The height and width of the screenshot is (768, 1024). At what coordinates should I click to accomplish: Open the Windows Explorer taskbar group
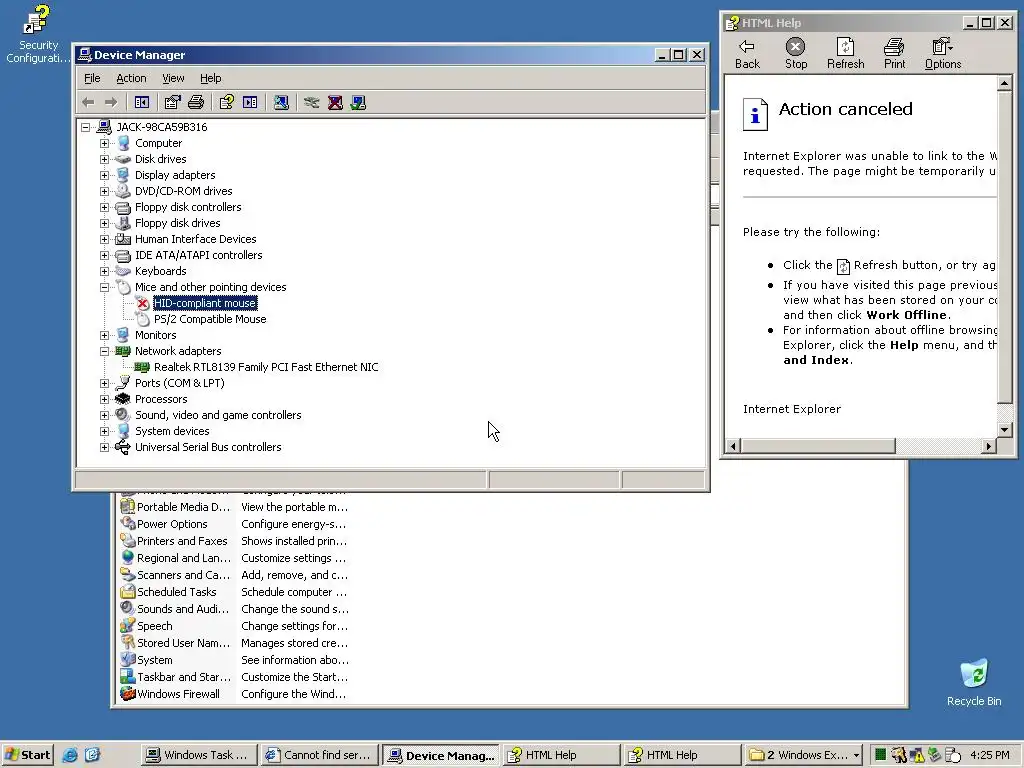(x=804, y=755)
